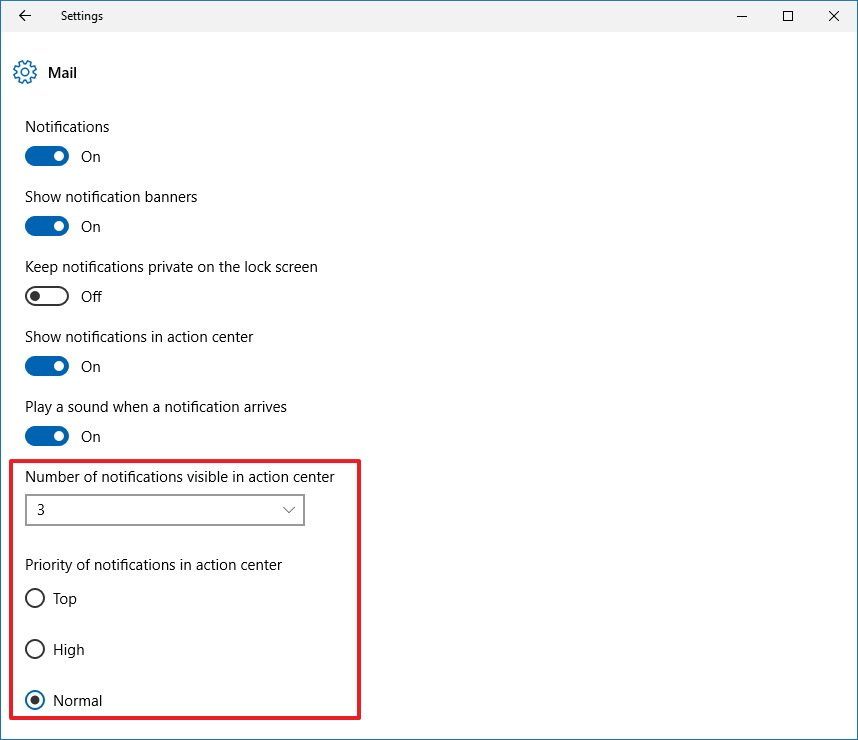The height and width of the screenshot is (740, 858).
Task: Click Number of notifications visible label
Action: click(179, 476)
